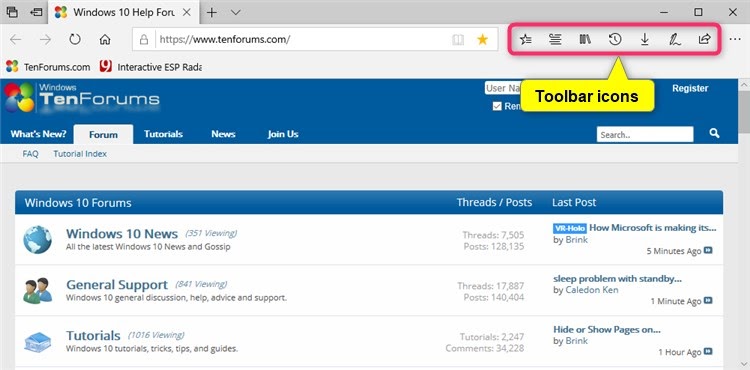Screen dimensions: 750x370
Task: Open the Settings and more ellipsis
Action: pyautogui.click(x=735, y=40)
